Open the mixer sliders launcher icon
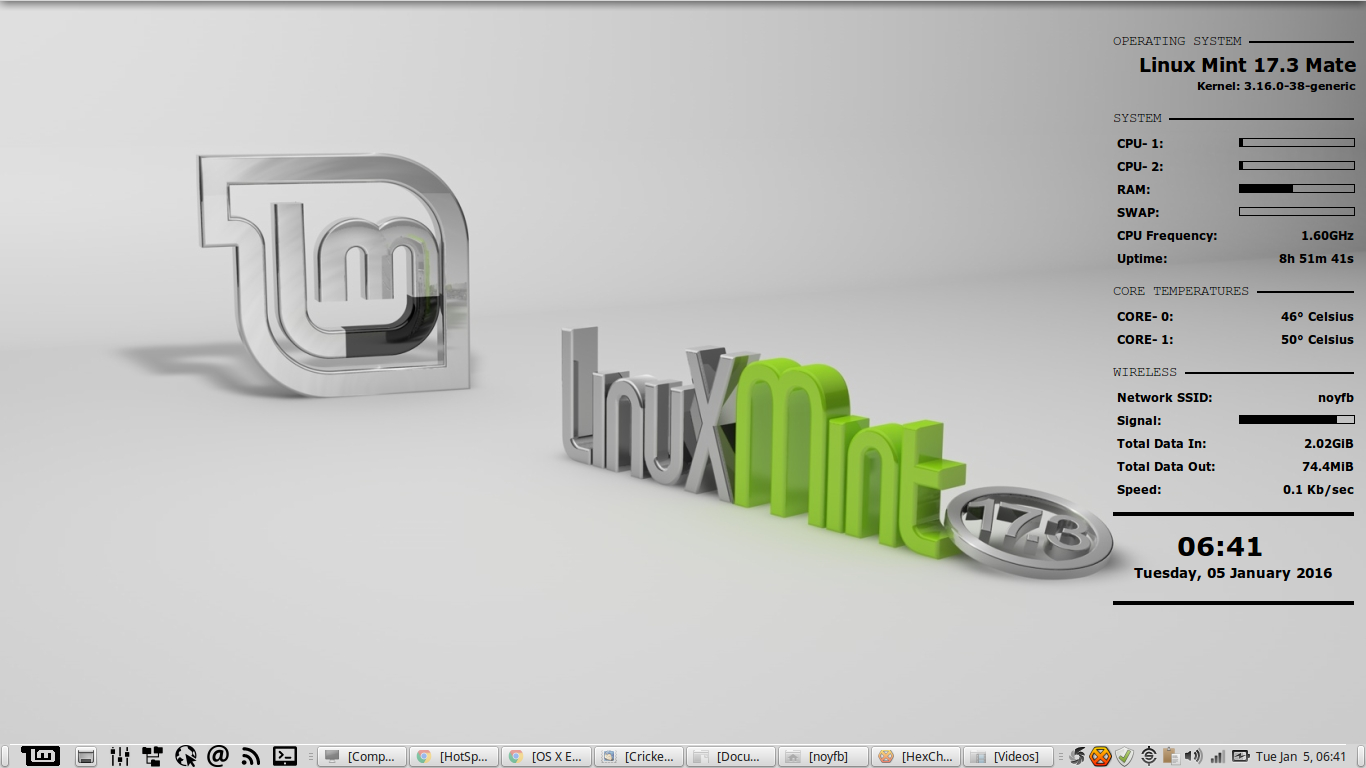The height and width of the screenshot is (768, 1366). pos(120,757)
